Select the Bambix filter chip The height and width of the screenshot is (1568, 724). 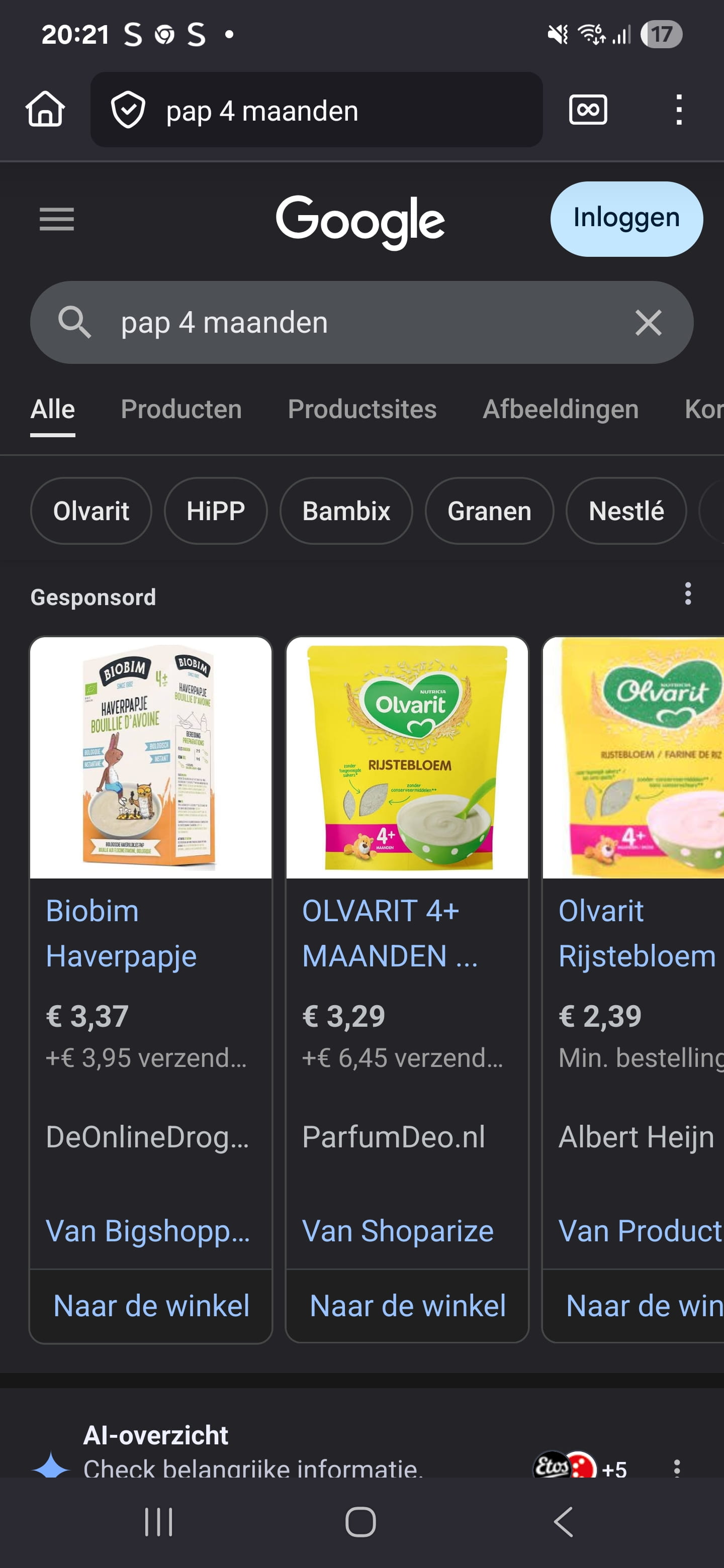point(346,511)
